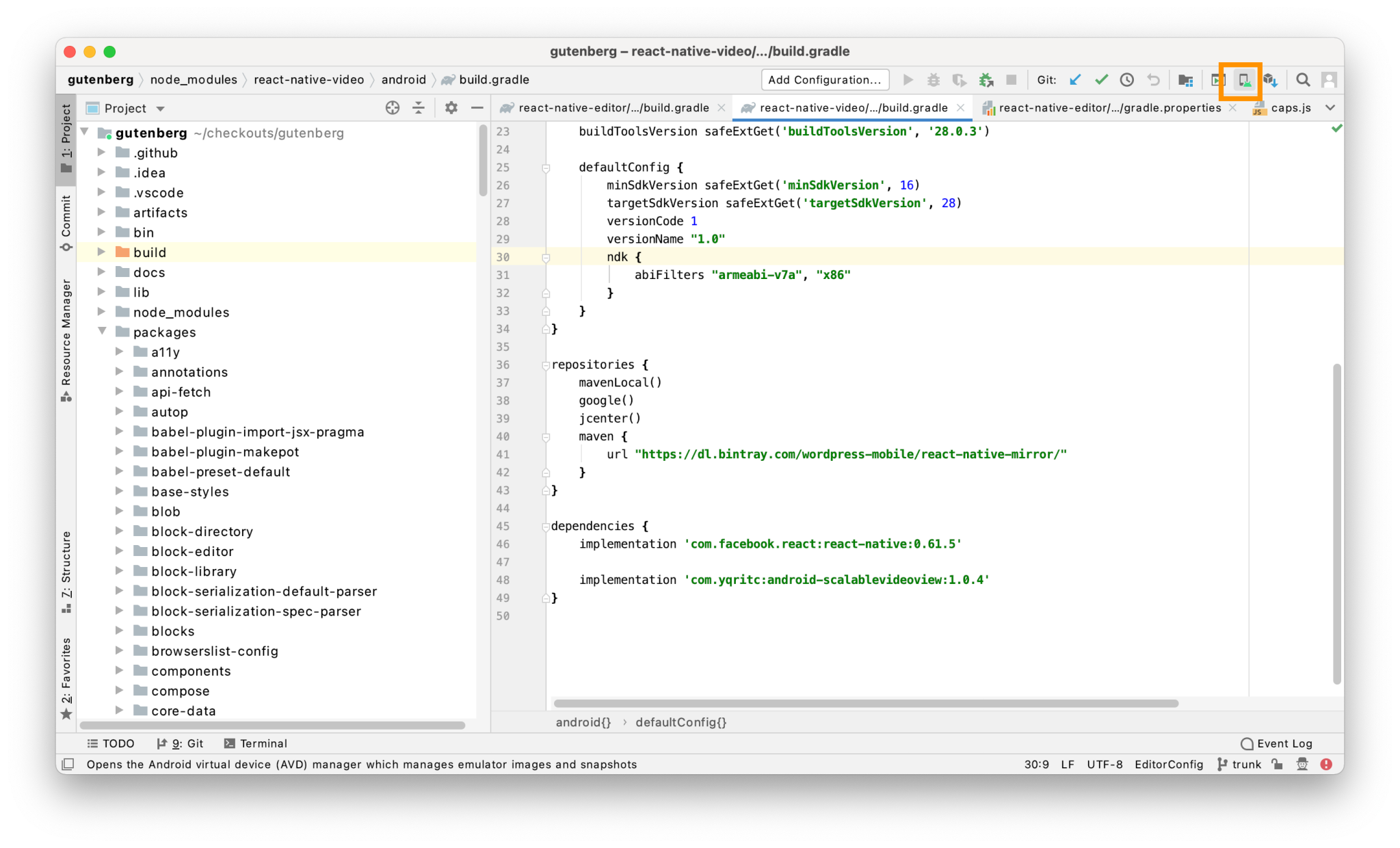Click the trunk Git branch widget
Screen dimensions: 1400x848
(1239, 765)
